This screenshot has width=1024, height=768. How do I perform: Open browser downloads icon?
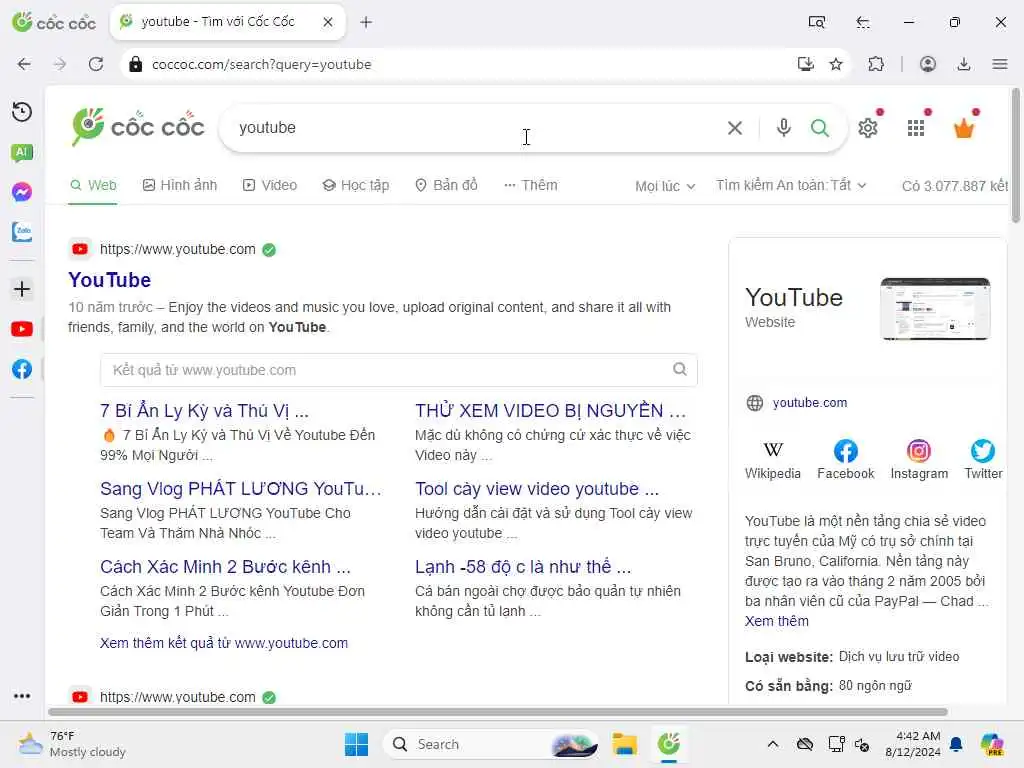tap(963, 64)
